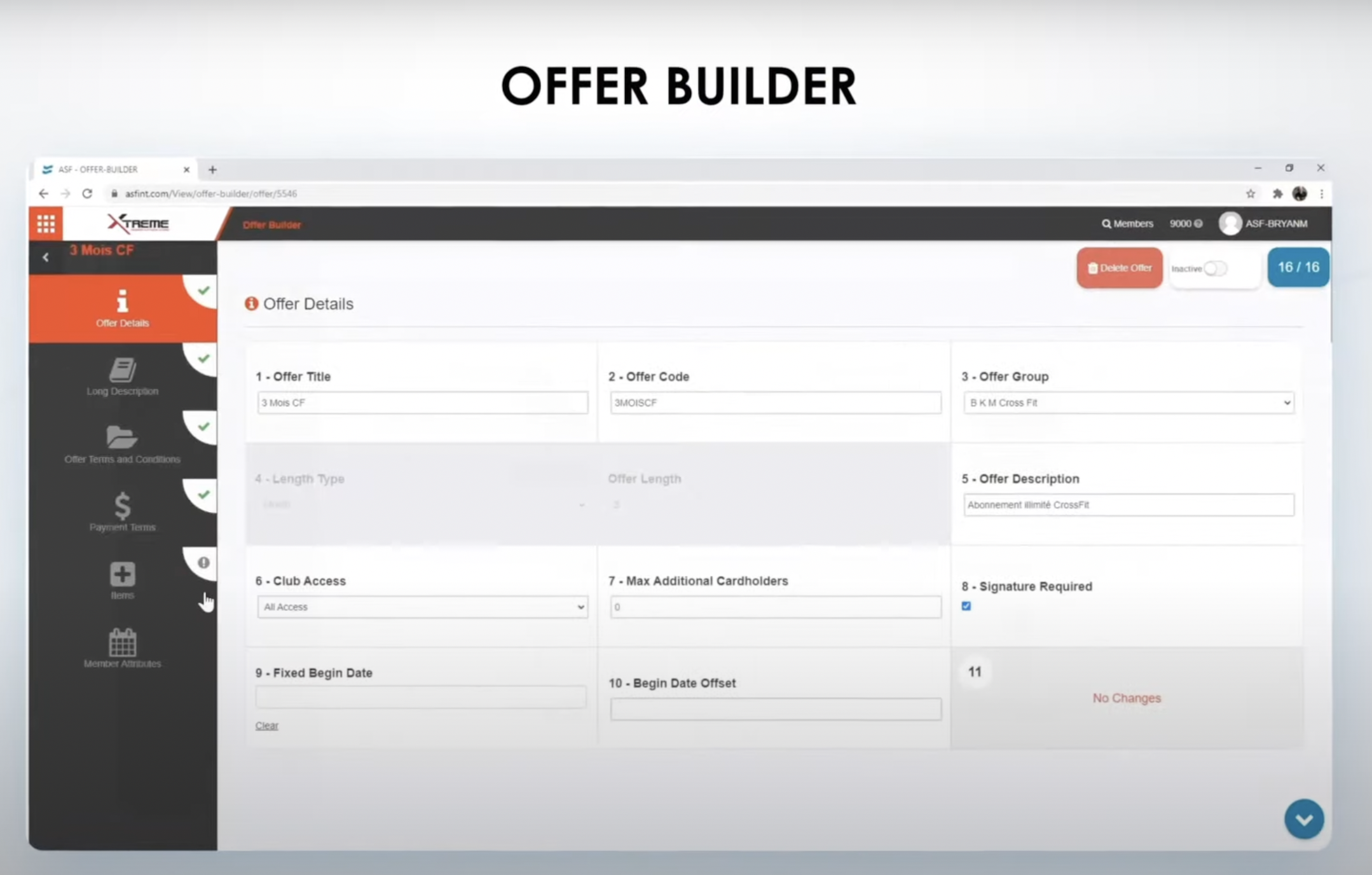
Task: Open the Members search
Action: pos(1127,223)
